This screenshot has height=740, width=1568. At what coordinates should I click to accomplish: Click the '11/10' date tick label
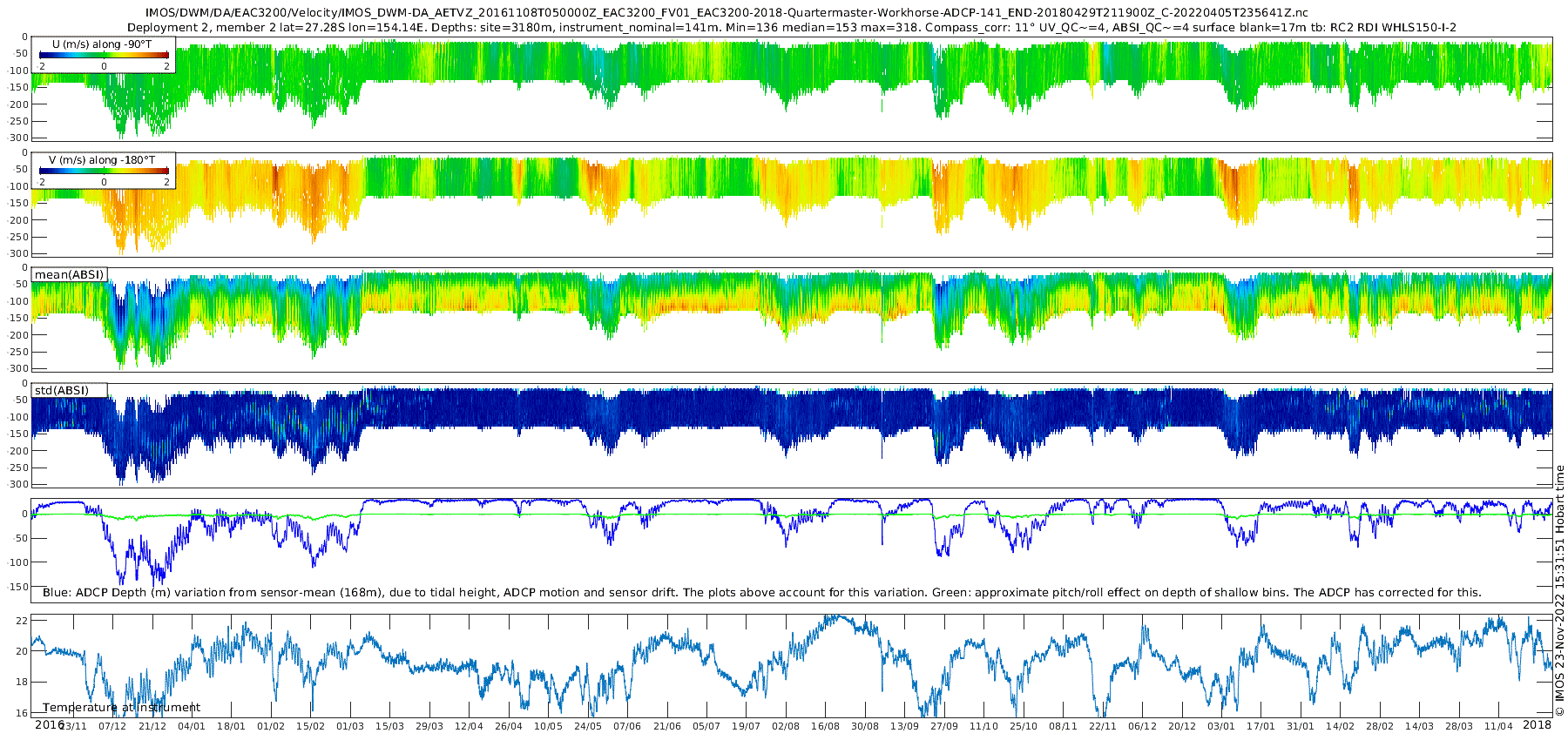click(x=983, y=726)
